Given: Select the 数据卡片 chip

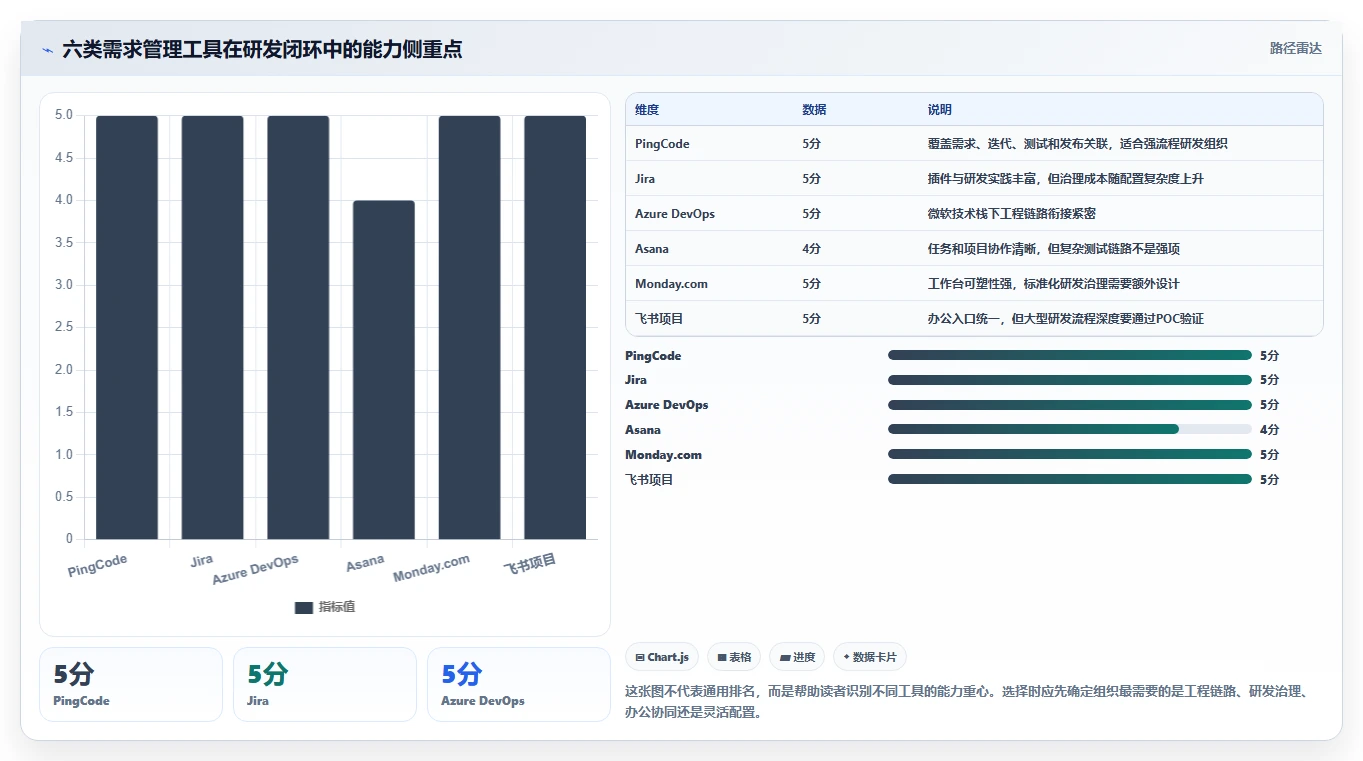Looking at the screenshot, I should coord(870,657).
